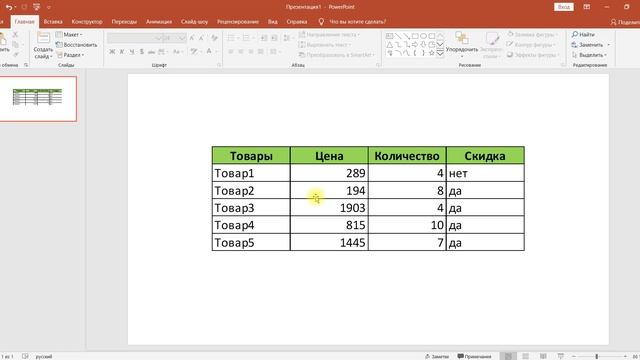Switch to the Анимация tab

point(159,22)
